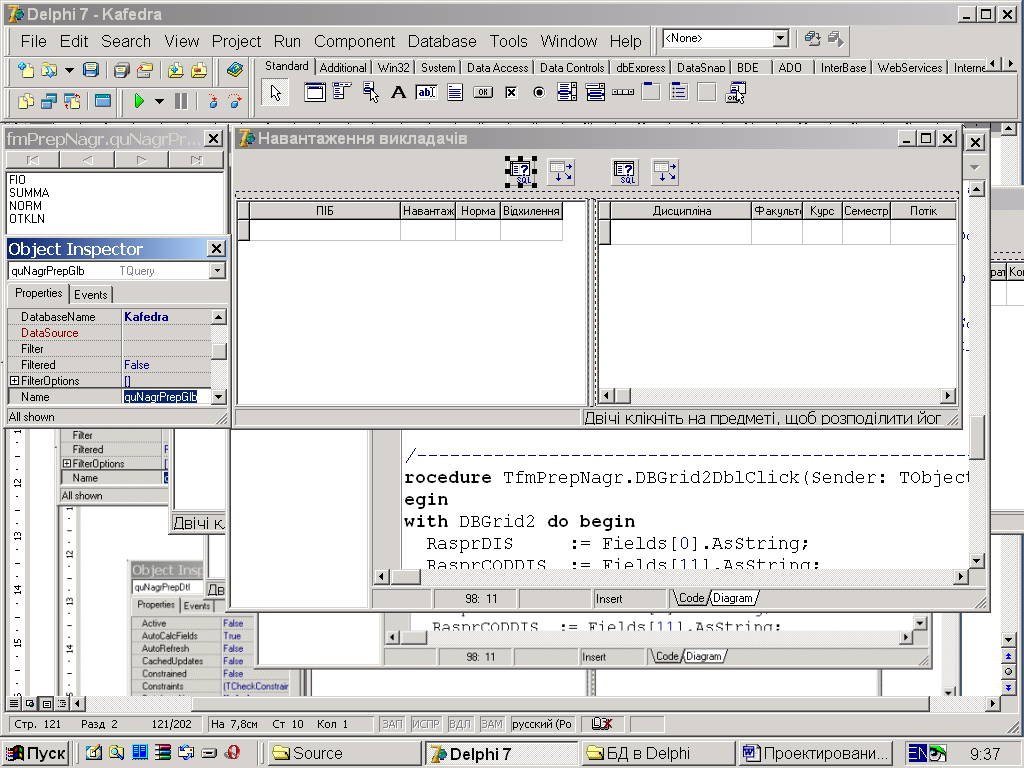Viewport: 1024px width, 768px height.
Task: Pick the Label component (letter A)
Action: (398, 92)
